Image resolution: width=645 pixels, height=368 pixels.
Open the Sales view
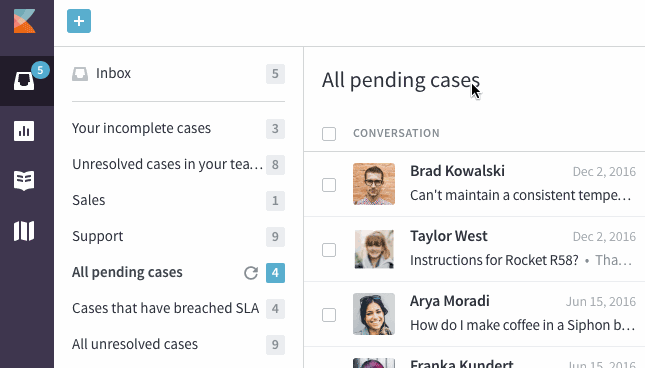178,201
